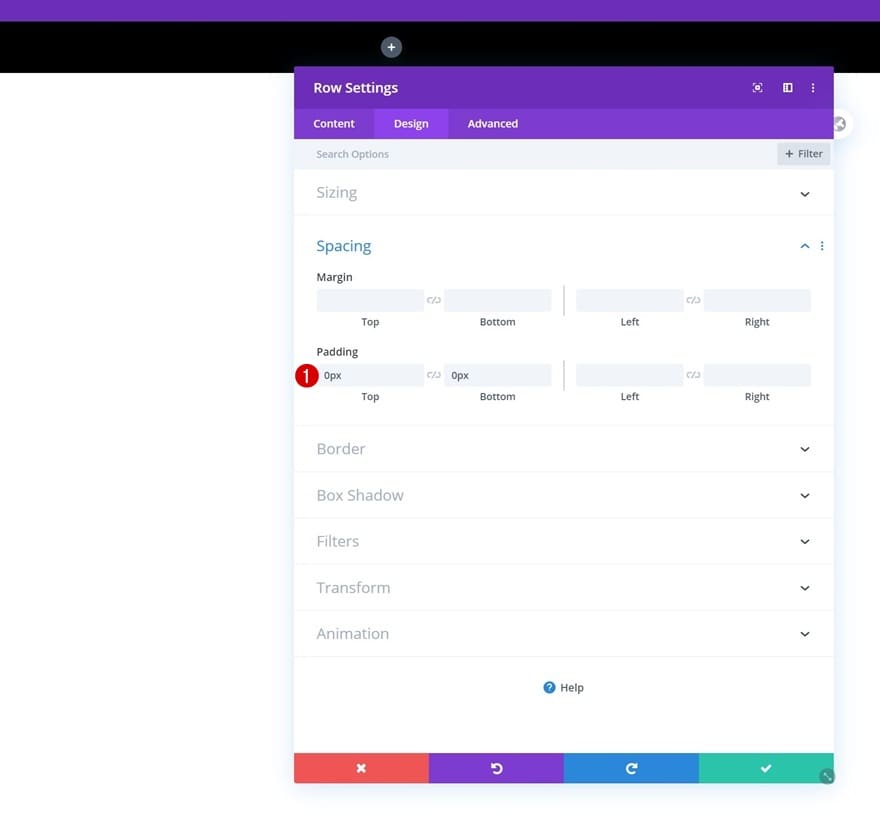Expand the Box Shadow section
Image resolution: width=880 pixels, height=821 pixels.
pyautogui.click(x=563, y=495)
